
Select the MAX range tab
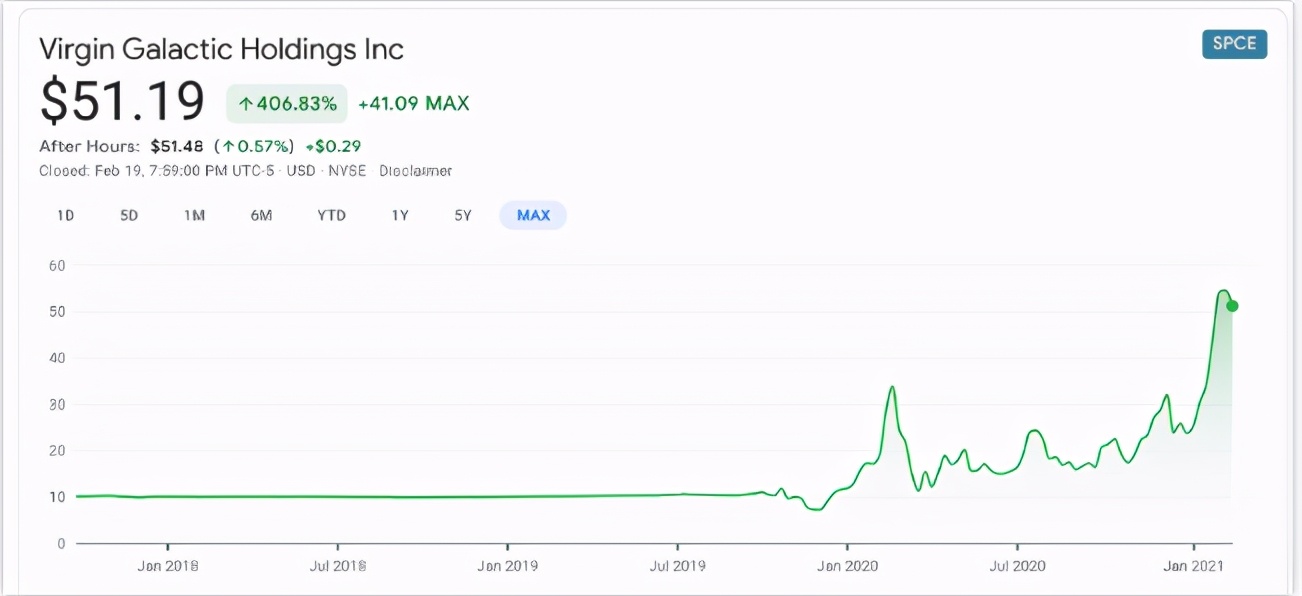pyautogui.click(x=533, y=215)
